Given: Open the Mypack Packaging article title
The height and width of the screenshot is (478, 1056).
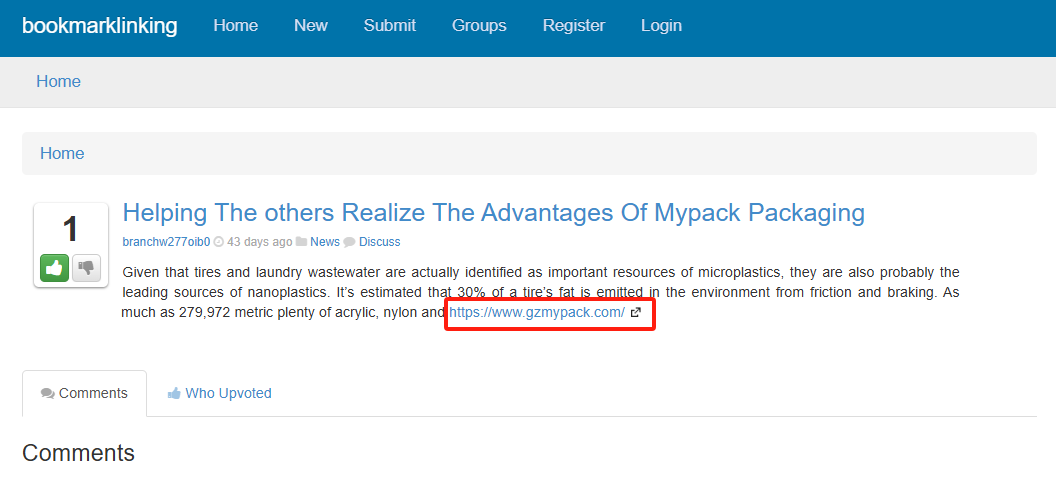Looking at the screenshot, I should 494,213.
